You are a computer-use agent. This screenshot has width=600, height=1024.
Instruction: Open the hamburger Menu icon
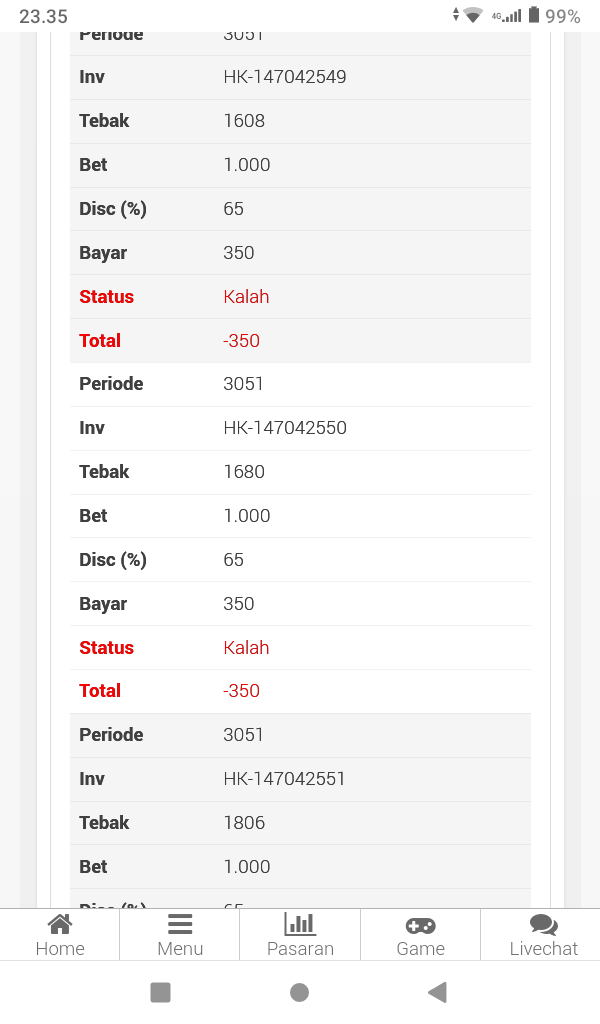point(180,924)
